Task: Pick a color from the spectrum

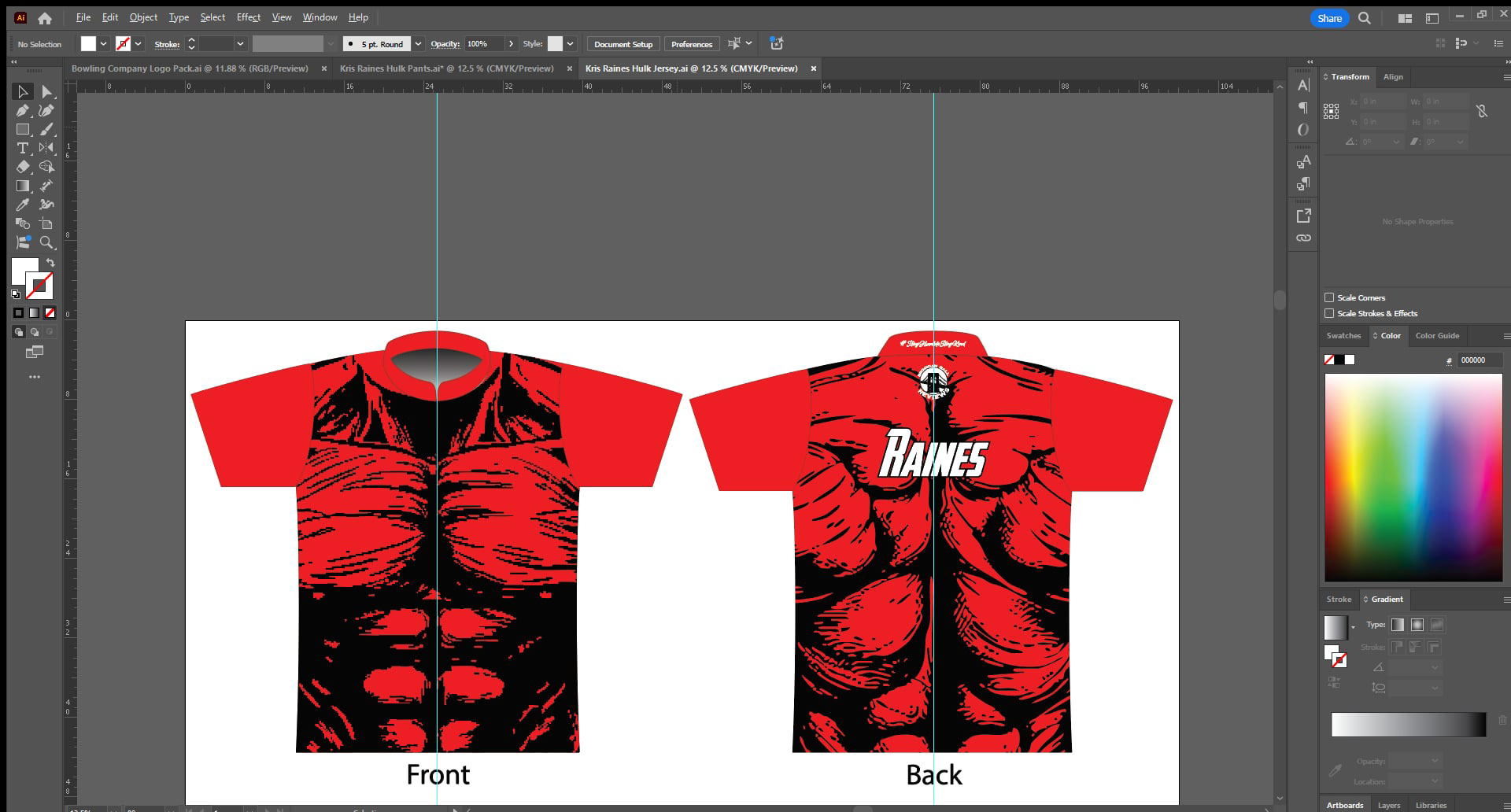Action: [x=1413, y=478]
